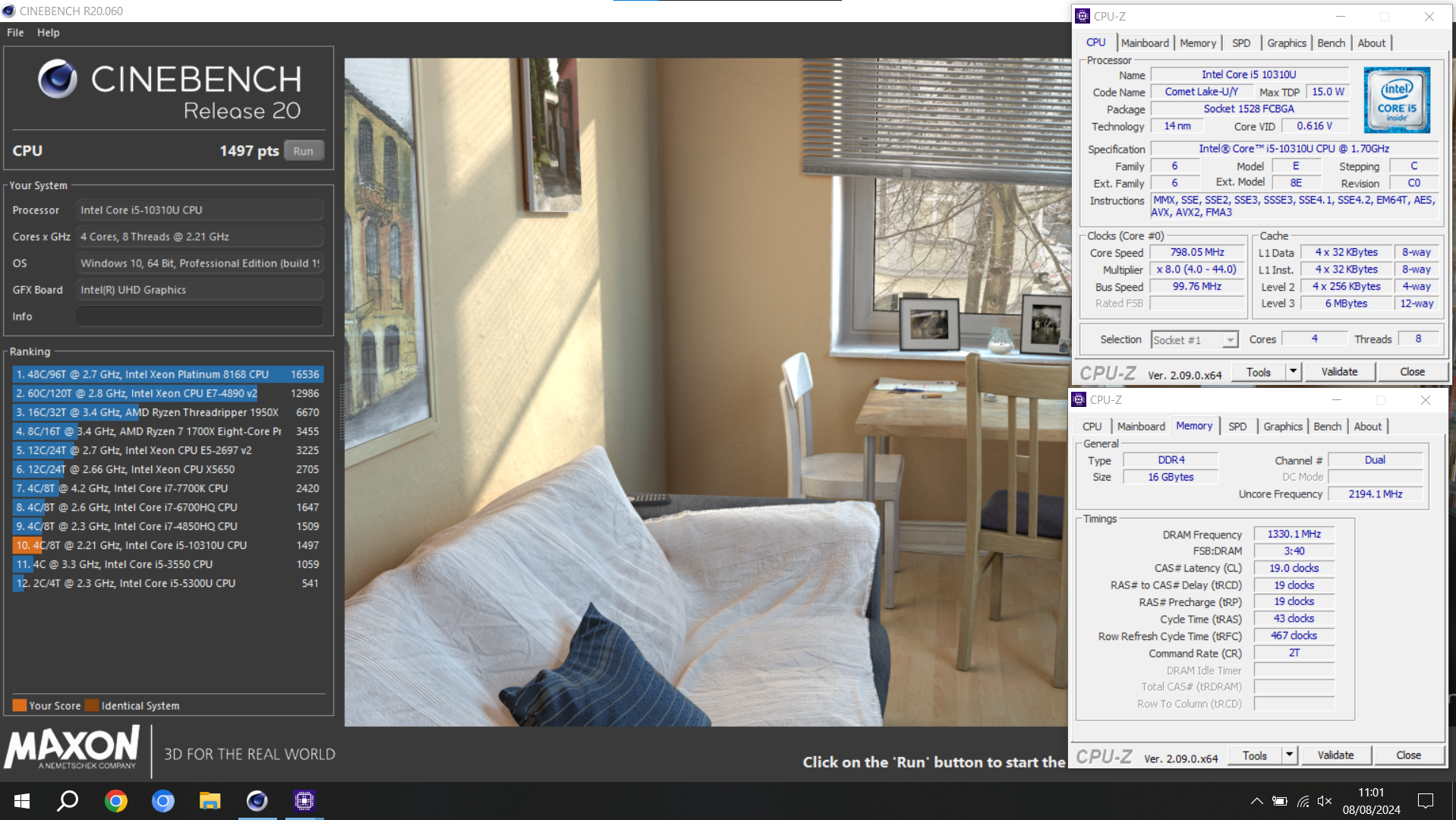Viewport: 1456px width, 820px height.
Task: Click Validate in bottom CPU-Z window
Action: pos(1335,755)
